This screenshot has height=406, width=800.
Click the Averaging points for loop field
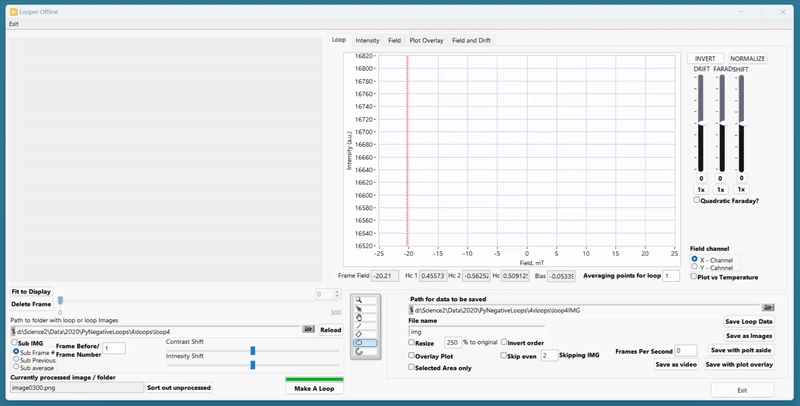pos(671,276)
